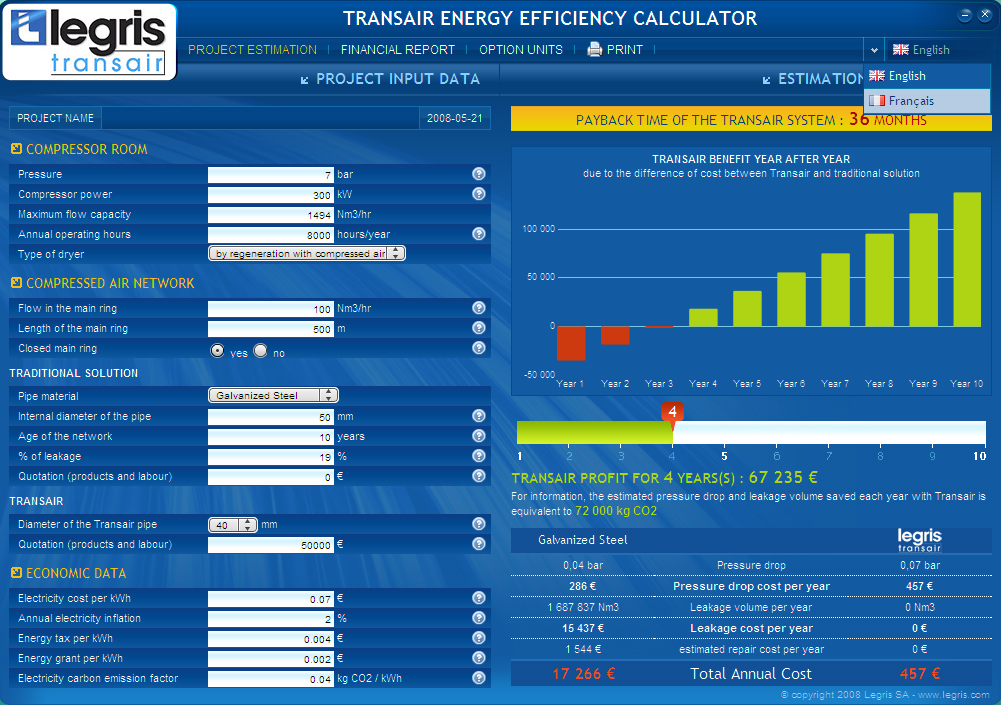Viewport: 1001px width, 705px height.
Task: Open the Type of dryer dropdown
Action: coord(306,254)
